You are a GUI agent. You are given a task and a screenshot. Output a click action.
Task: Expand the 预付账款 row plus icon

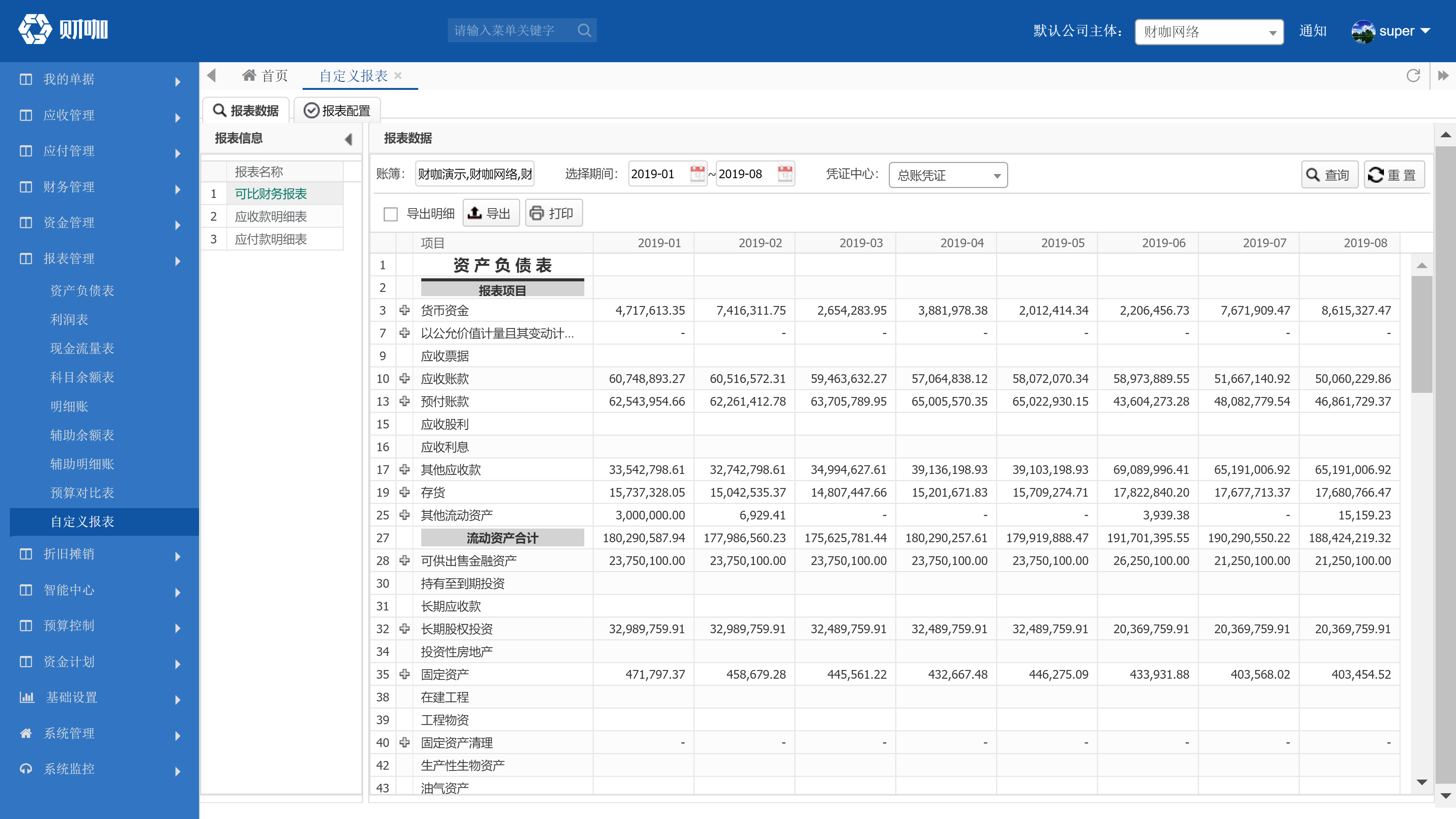(x=405, y=401)
